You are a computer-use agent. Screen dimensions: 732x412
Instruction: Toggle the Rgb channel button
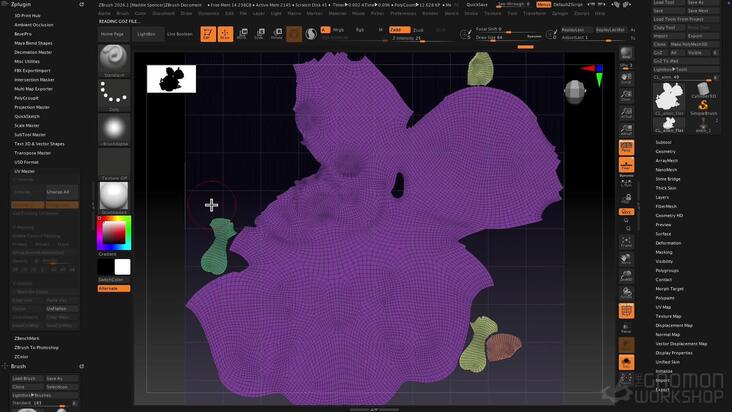click(x=360, y=30)
